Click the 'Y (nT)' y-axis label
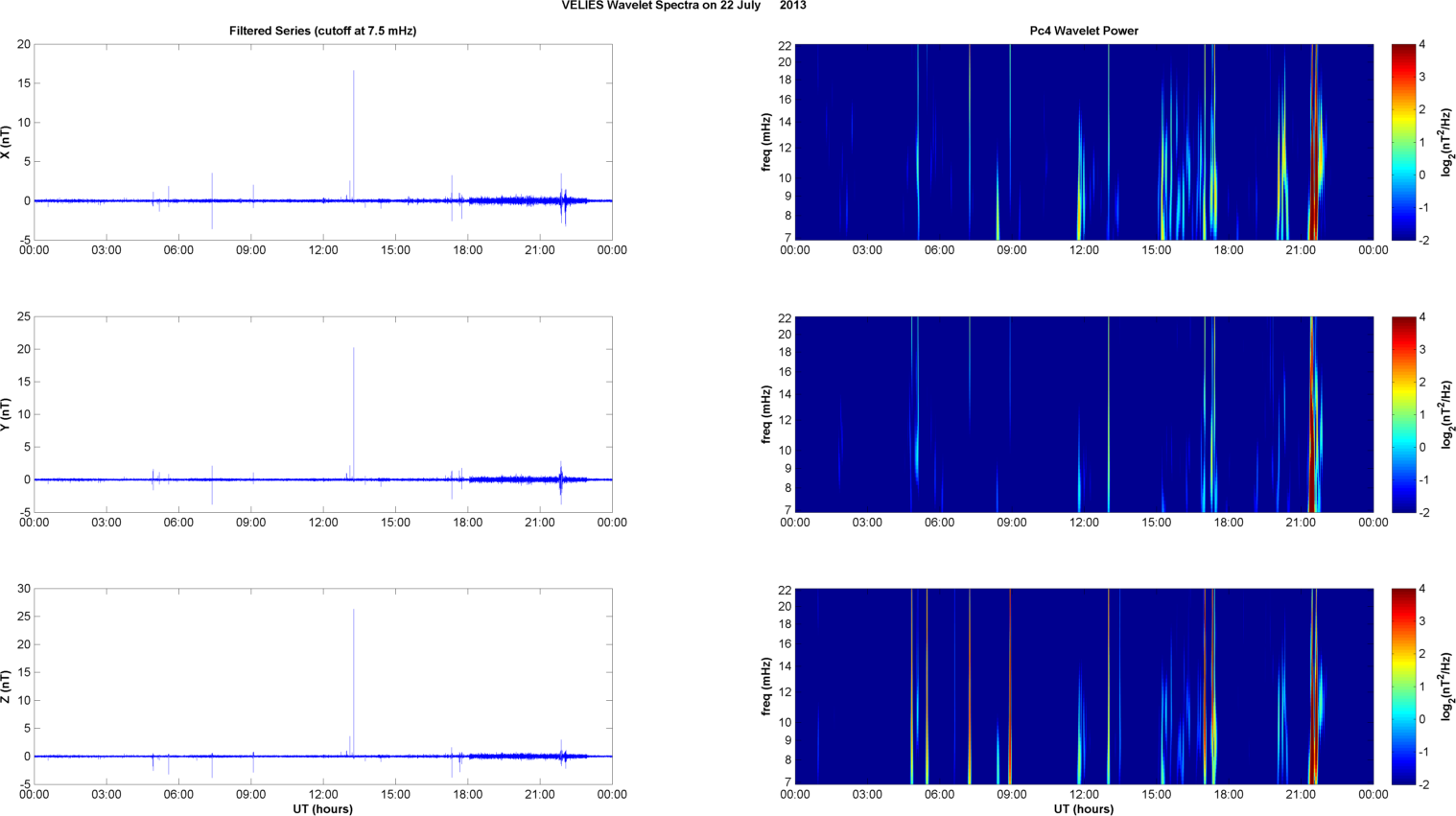The height and width of the screenshot is (816, 1456). pyautogui.click(x=7, y=414)
